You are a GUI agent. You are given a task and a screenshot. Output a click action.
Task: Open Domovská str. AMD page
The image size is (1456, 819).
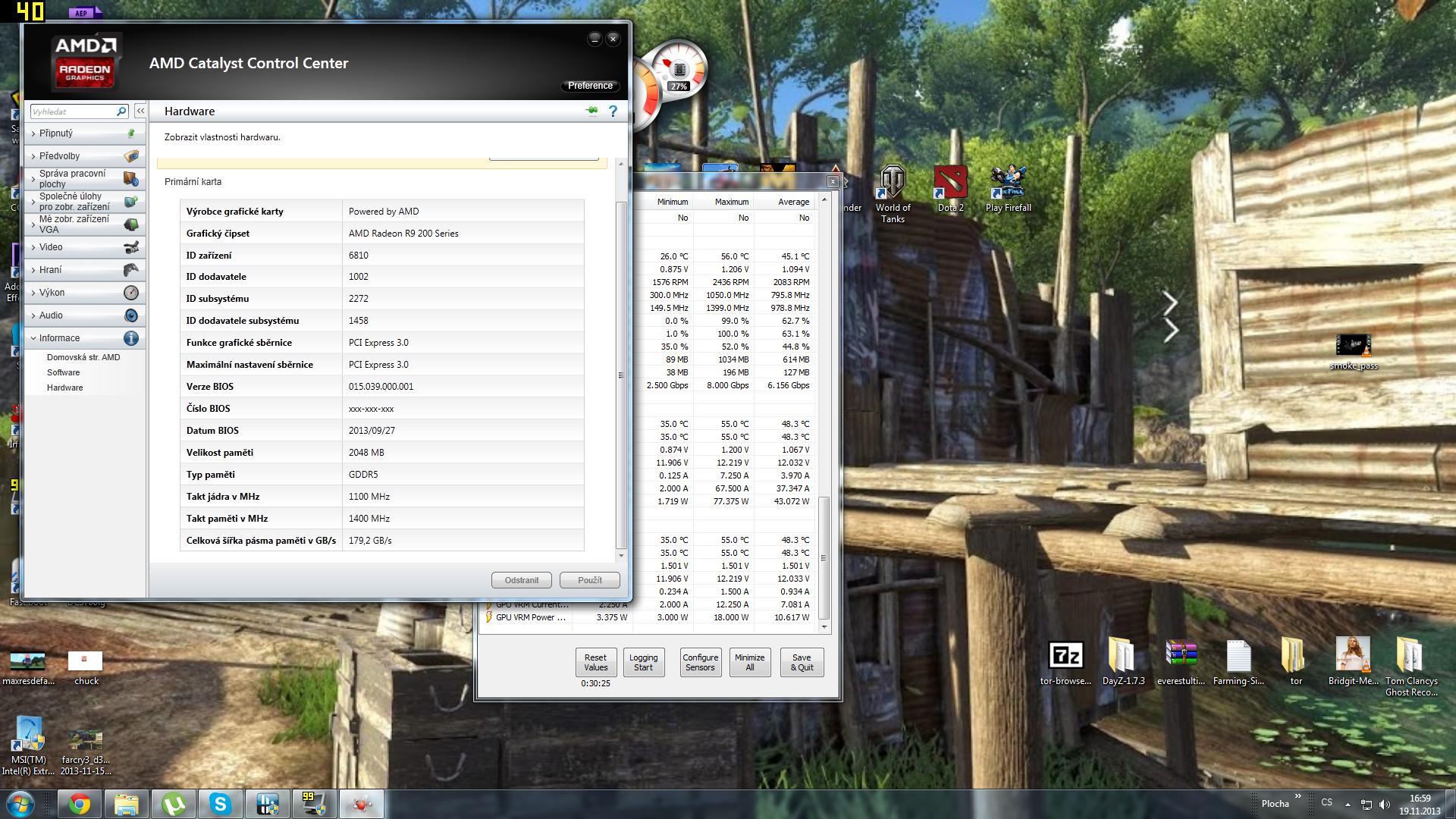coord(83,357)
